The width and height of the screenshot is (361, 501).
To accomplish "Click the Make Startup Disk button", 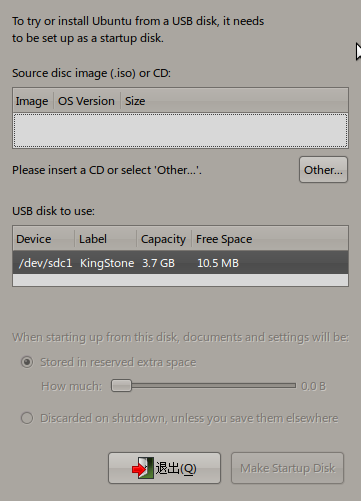I will [287, 468].
